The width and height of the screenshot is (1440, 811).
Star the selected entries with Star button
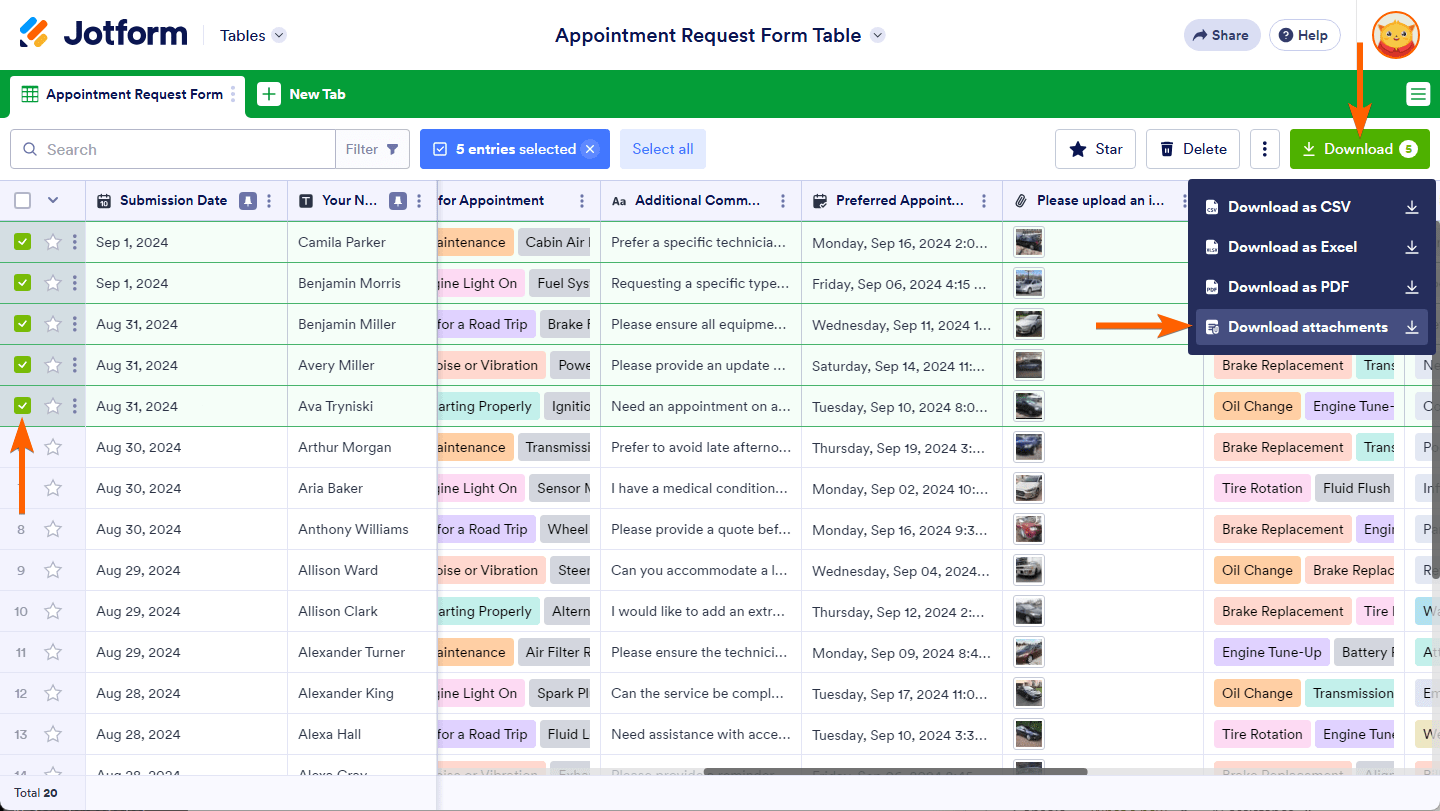1095,149
